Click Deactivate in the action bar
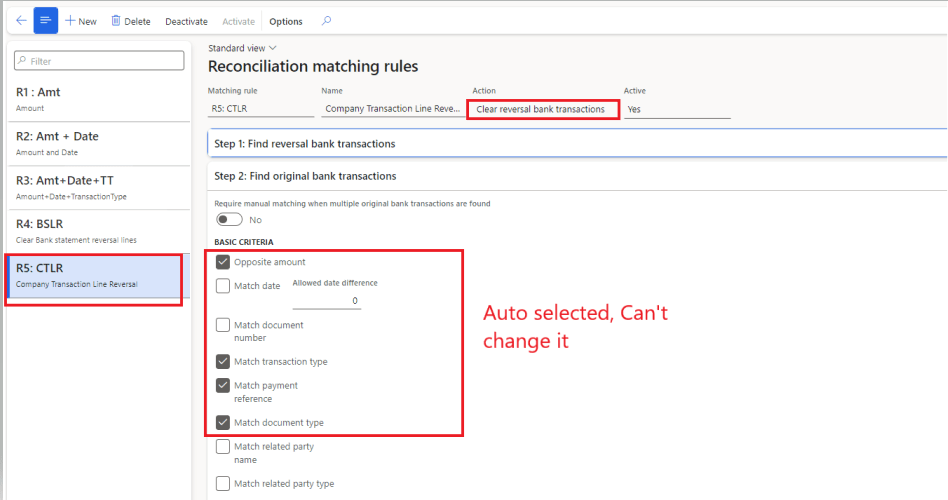Image resolution: width=948 pixels, height=500 pixels. click(x=186, y=21)
